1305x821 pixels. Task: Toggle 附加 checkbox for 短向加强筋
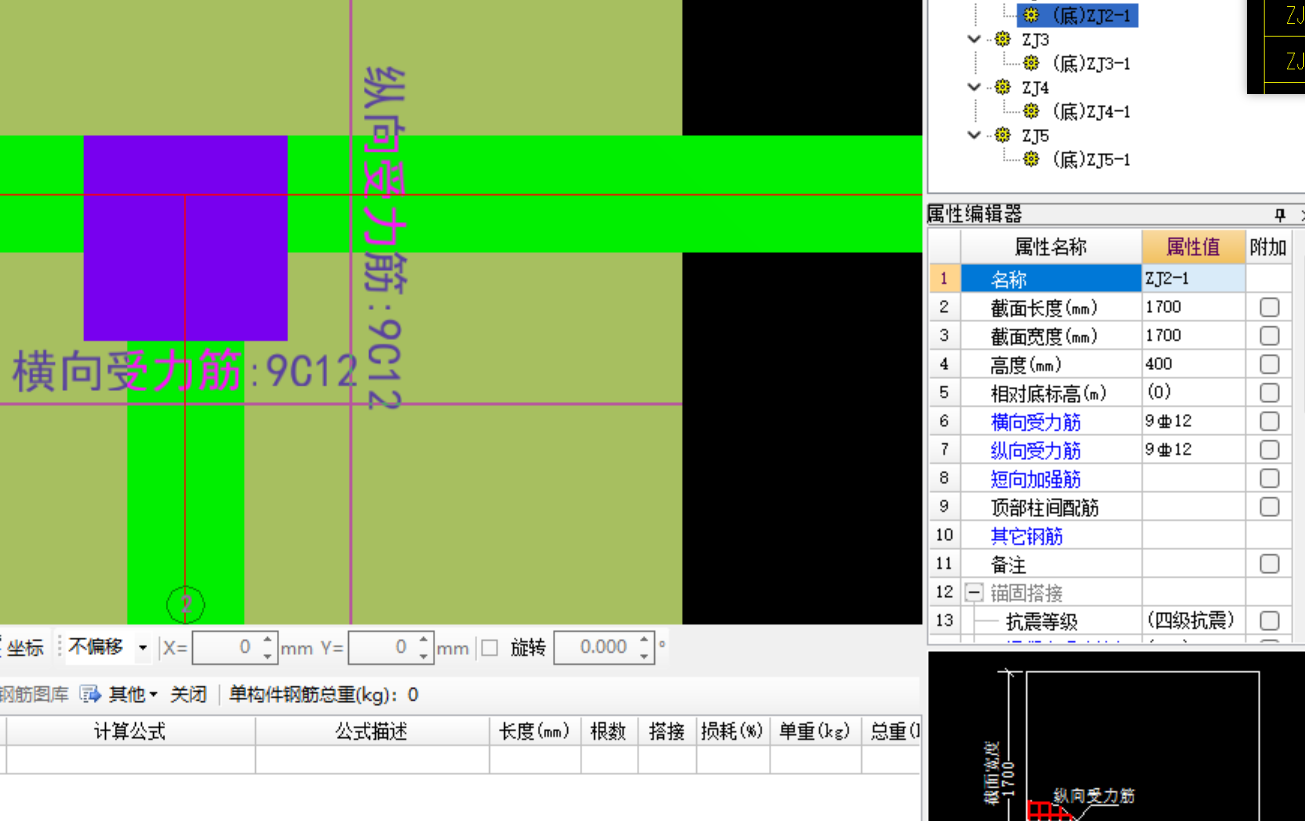(x=1269, y=478)
